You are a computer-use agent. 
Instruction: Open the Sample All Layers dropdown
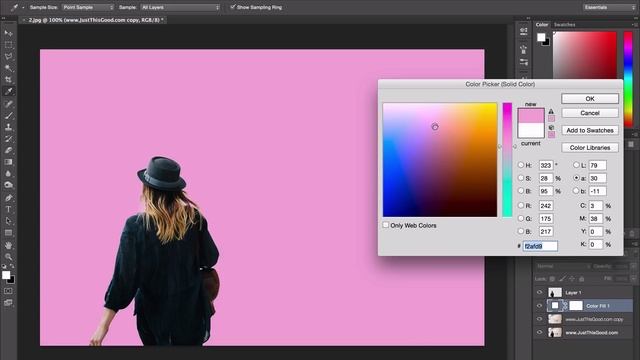point(180,7)
